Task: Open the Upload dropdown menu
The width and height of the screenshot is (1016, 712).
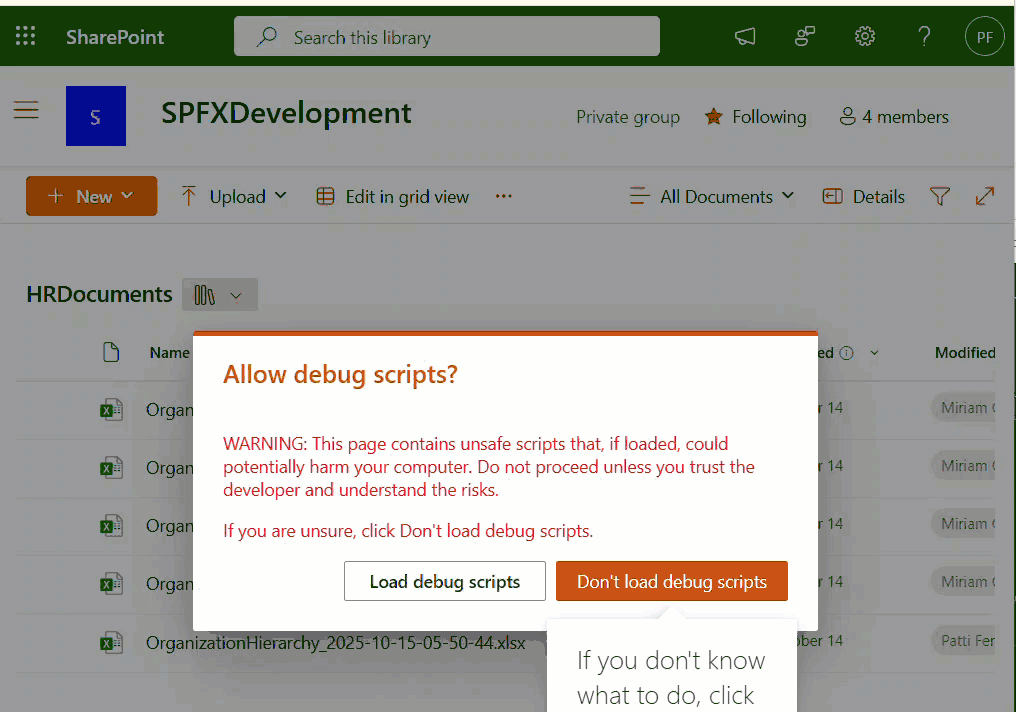Action: coord(233,196)
